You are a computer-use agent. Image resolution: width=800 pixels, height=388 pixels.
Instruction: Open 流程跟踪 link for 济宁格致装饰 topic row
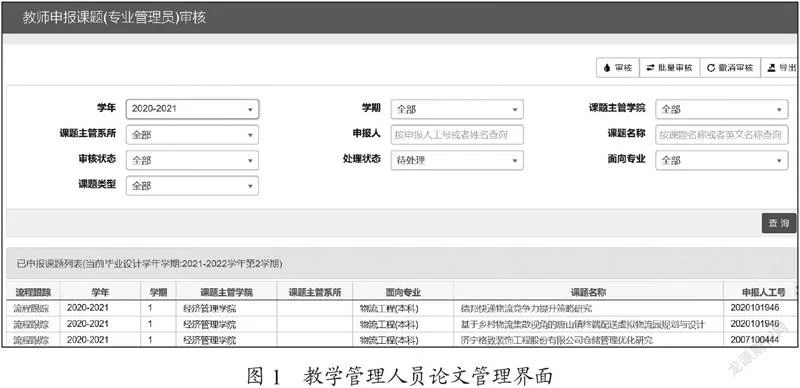pos(31,340)
